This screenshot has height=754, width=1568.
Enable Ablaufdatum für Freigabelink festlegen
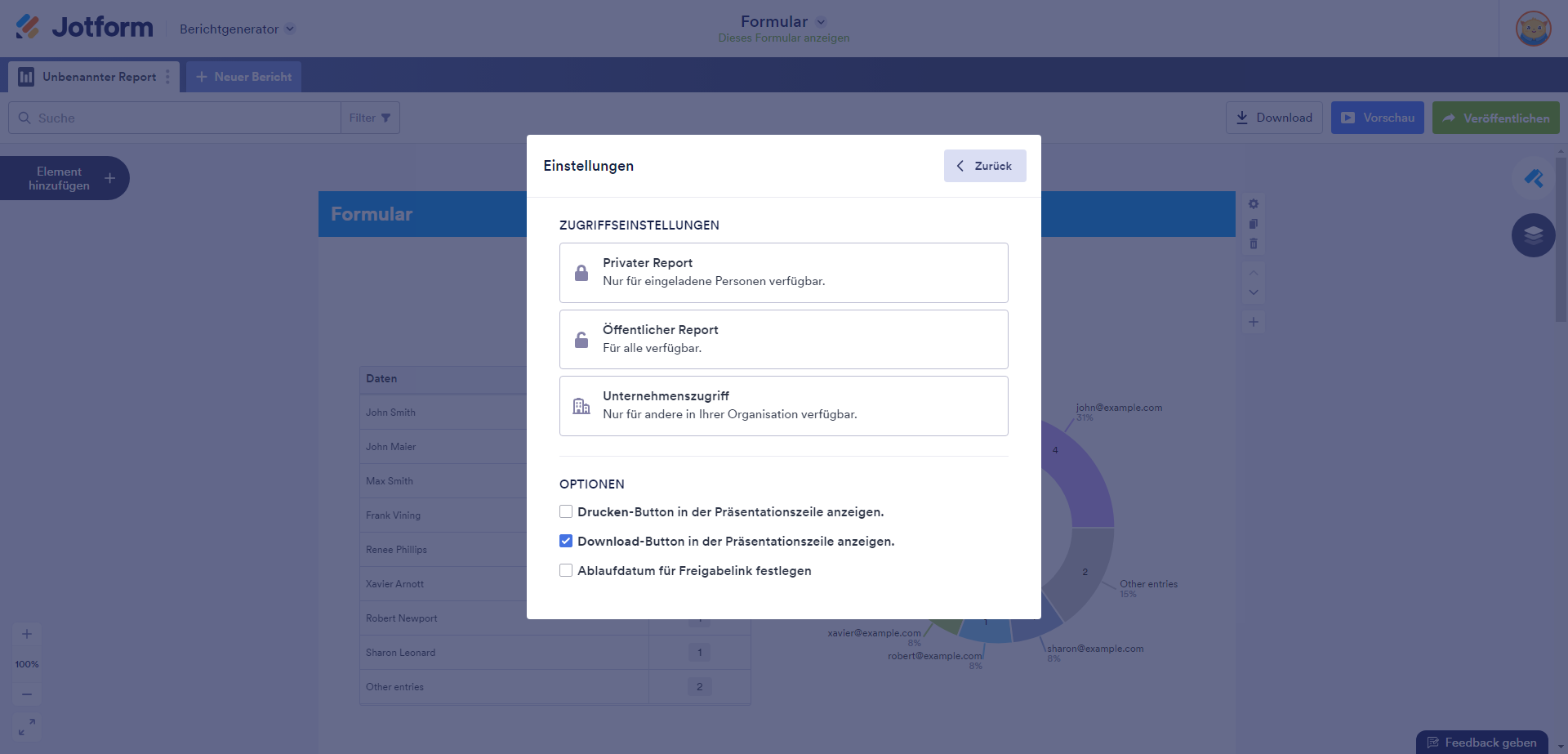point(566,570)
